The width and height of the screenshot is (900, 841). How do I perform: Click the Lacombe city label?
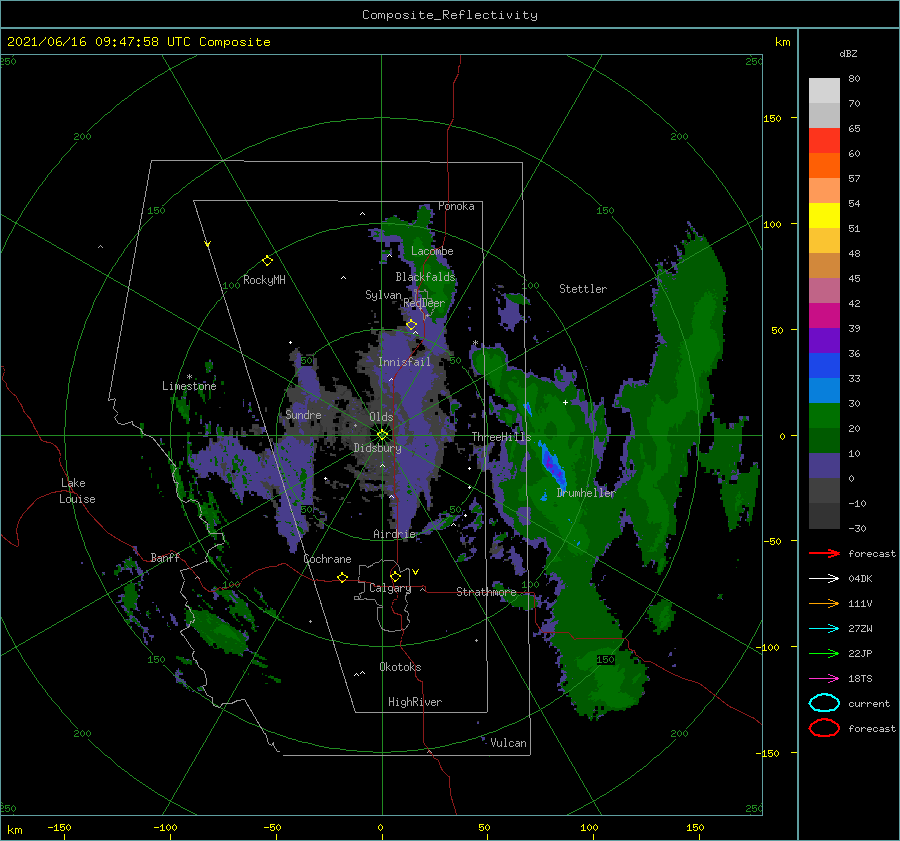(432, 251)
